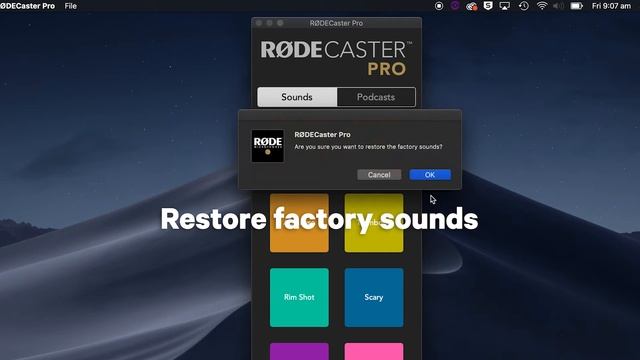Select the yellow sound pad
The image size is (640, 360).
click(x=374, y=223)
